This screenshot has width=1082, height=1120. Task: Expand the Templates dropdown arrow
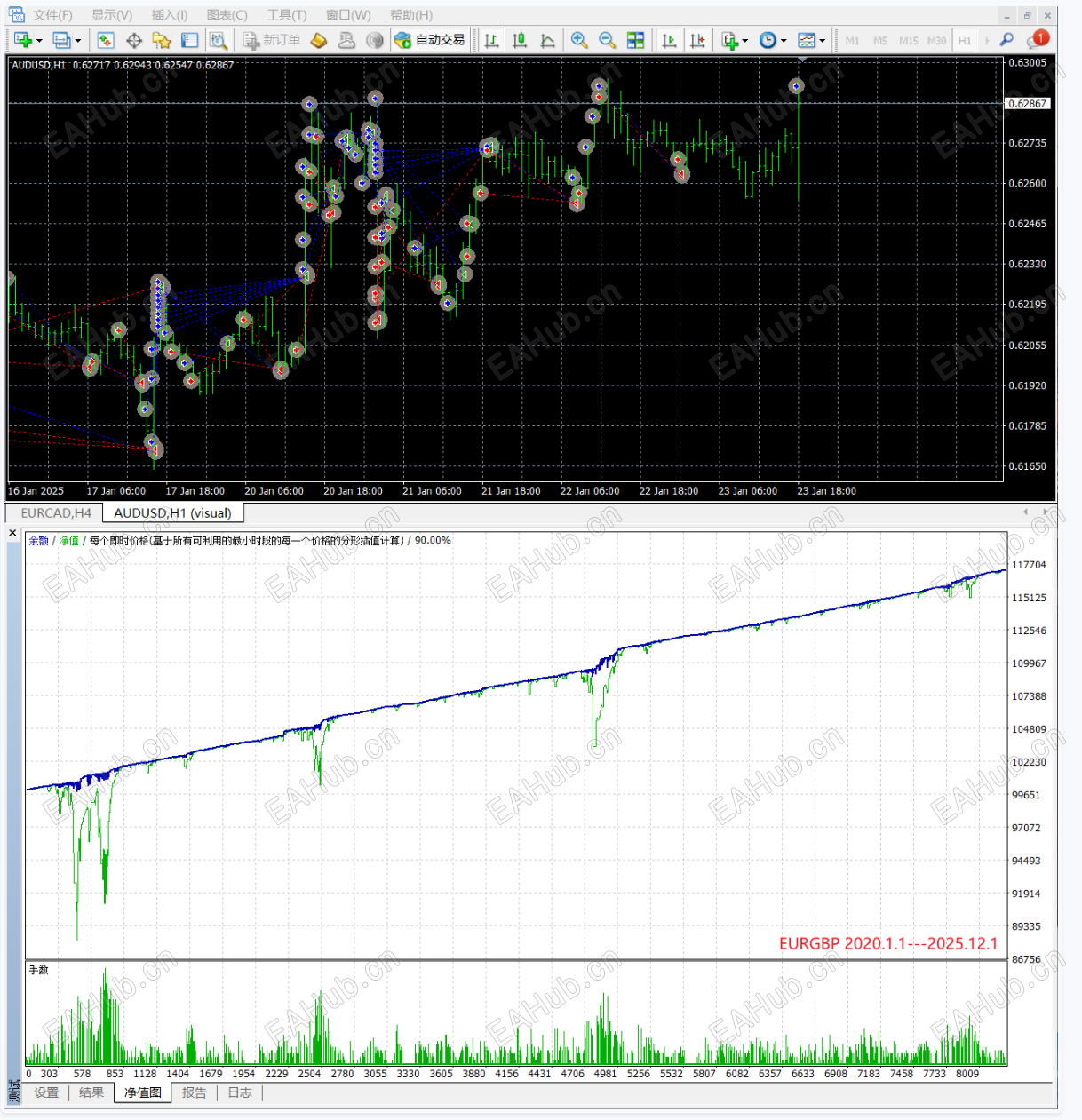tap(822, 41)
